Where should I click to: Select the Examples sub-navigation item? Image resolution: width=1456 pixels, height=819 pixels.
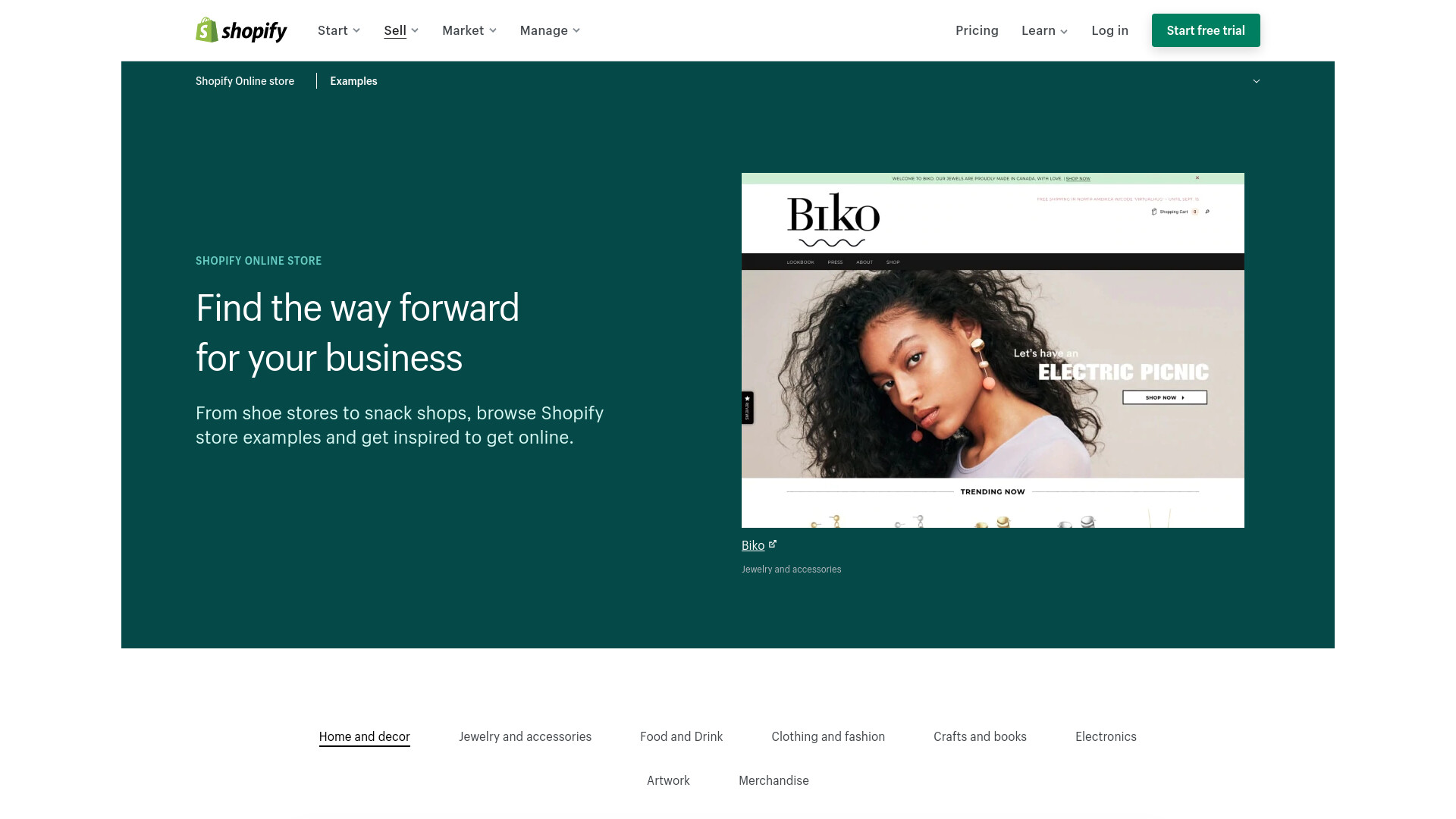(x=353, y=81)
